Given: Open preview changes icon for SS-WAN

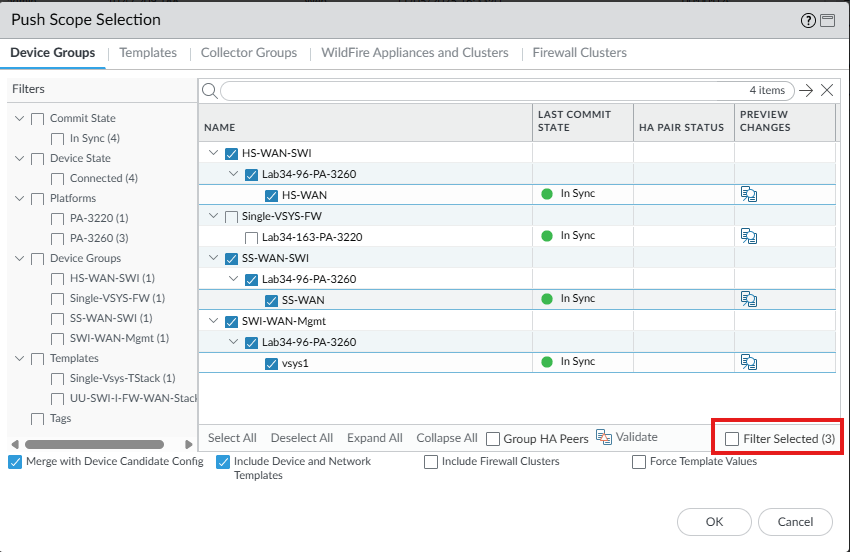Looking at the screenshot, I should (748, 299).
